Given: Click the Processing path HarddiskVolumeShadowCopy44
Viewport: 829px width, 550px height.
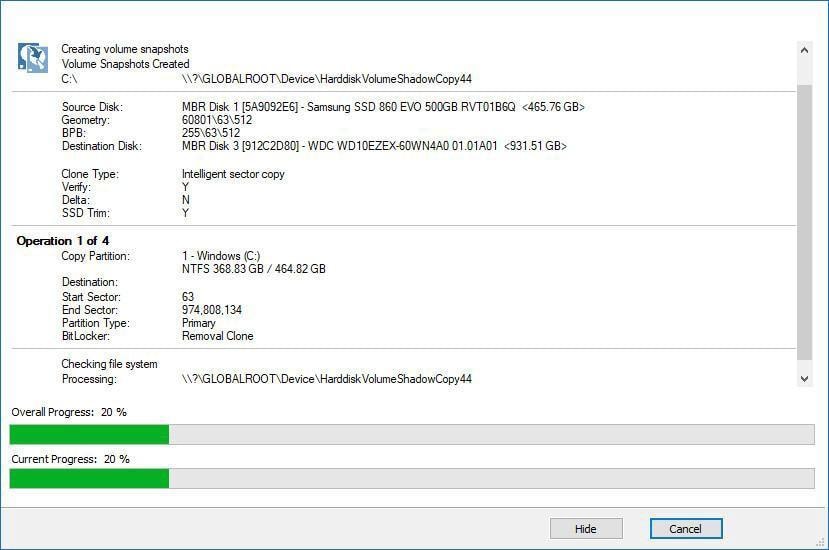Looking at the screenshot, I should click(327, 379).
